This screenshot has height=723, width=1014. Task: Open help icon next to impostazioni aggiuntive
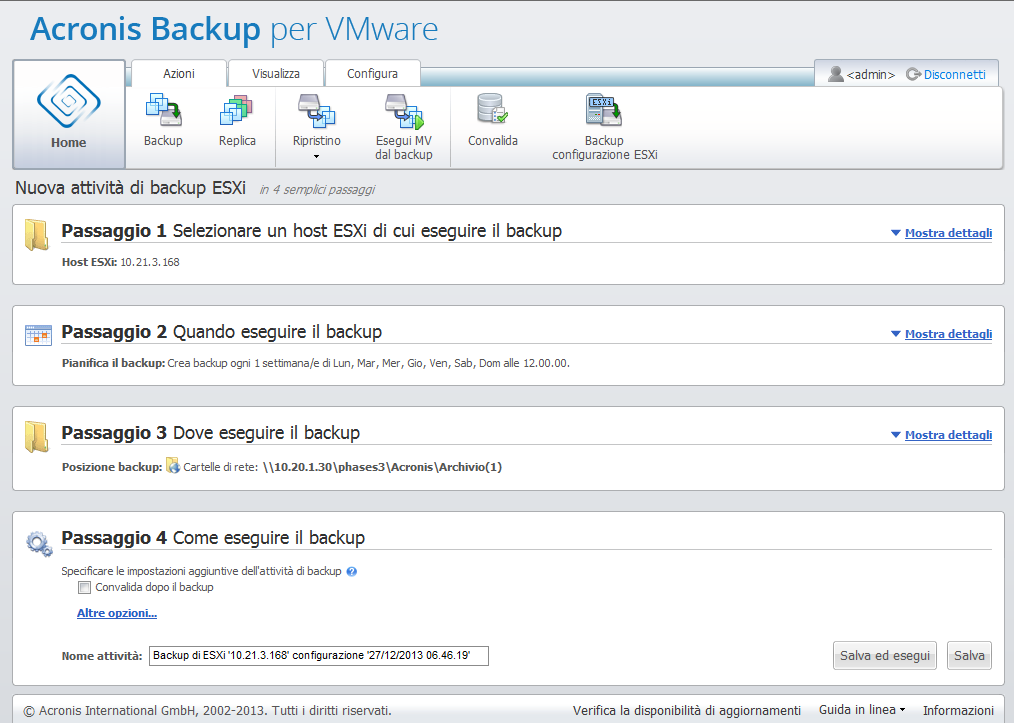pos(352,571)
